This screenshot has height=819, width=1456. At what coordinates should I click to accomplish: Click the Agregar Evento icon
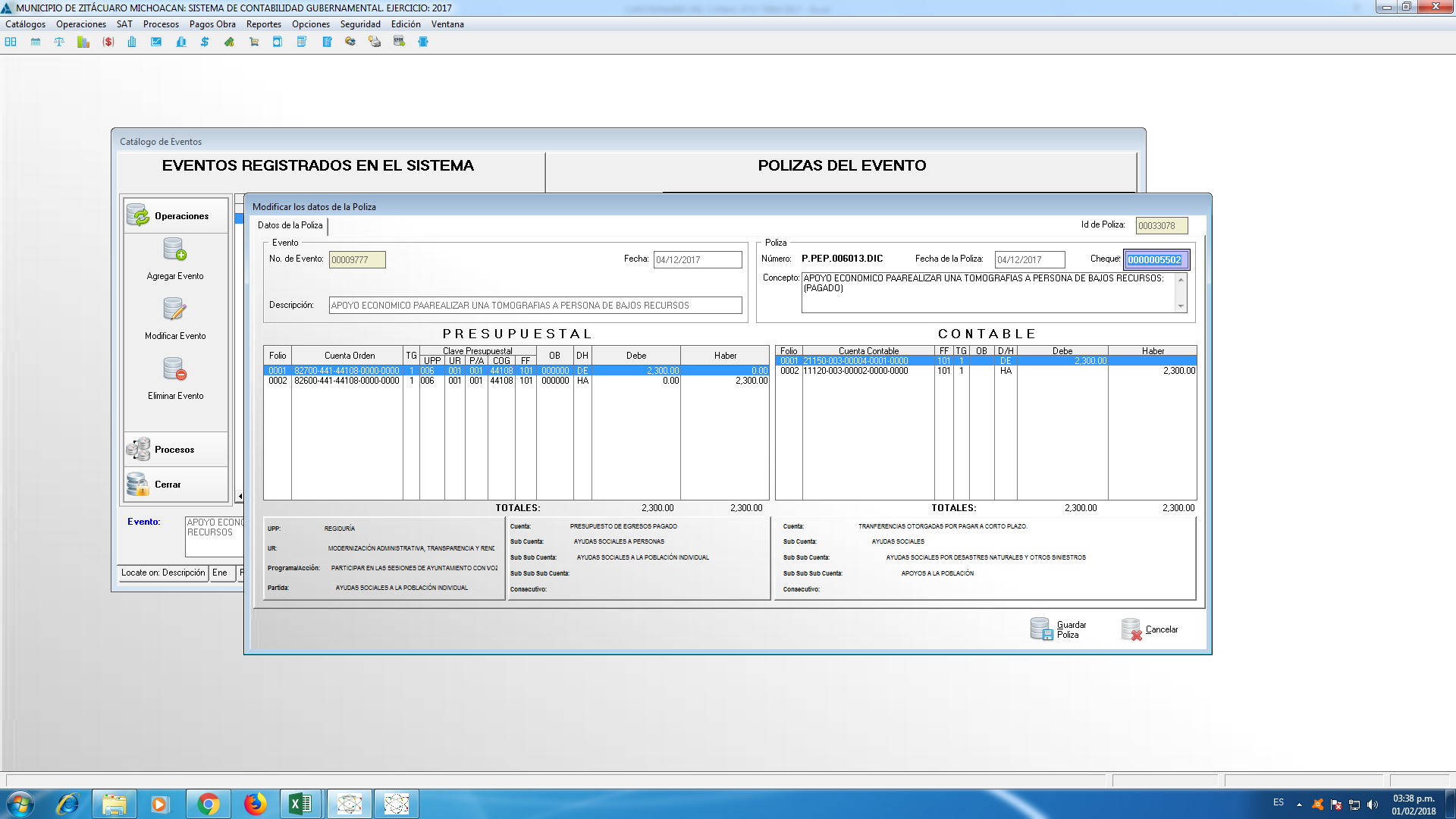click(175, 249)
